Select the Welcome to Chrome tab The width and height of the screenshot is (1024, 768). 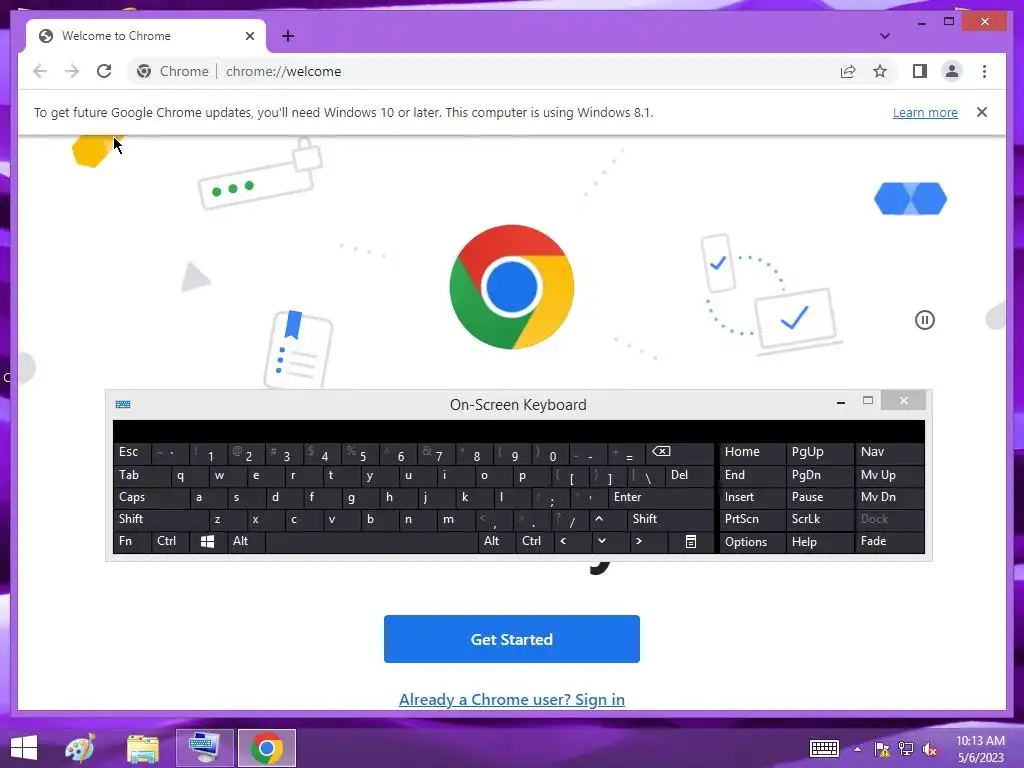146,36
